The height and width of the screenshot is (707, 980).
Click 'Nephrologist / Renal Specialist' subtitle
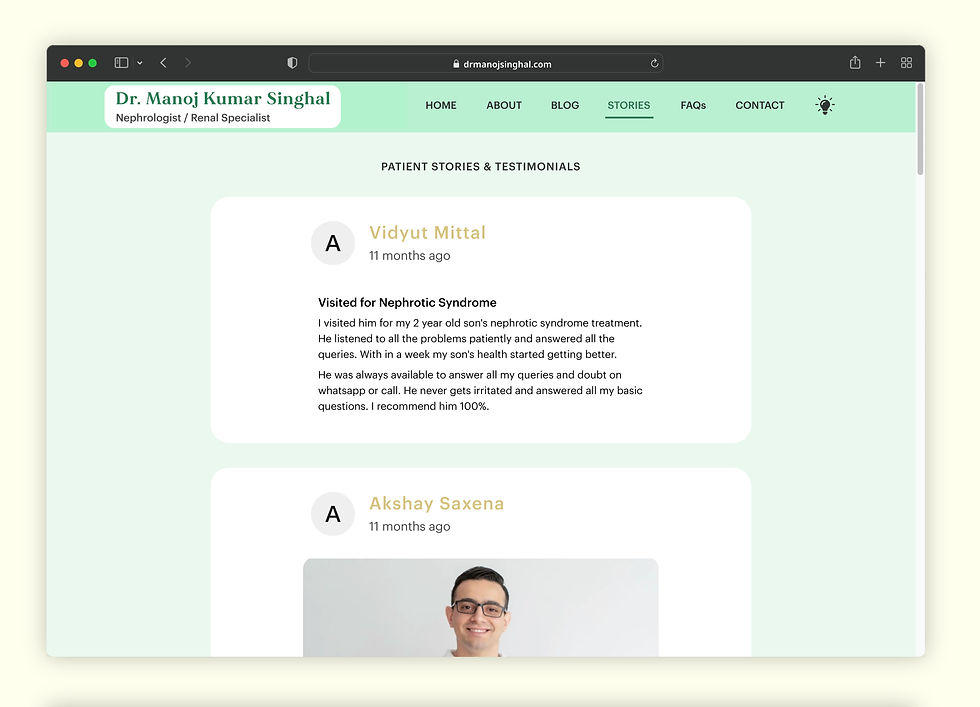point(193,118)
